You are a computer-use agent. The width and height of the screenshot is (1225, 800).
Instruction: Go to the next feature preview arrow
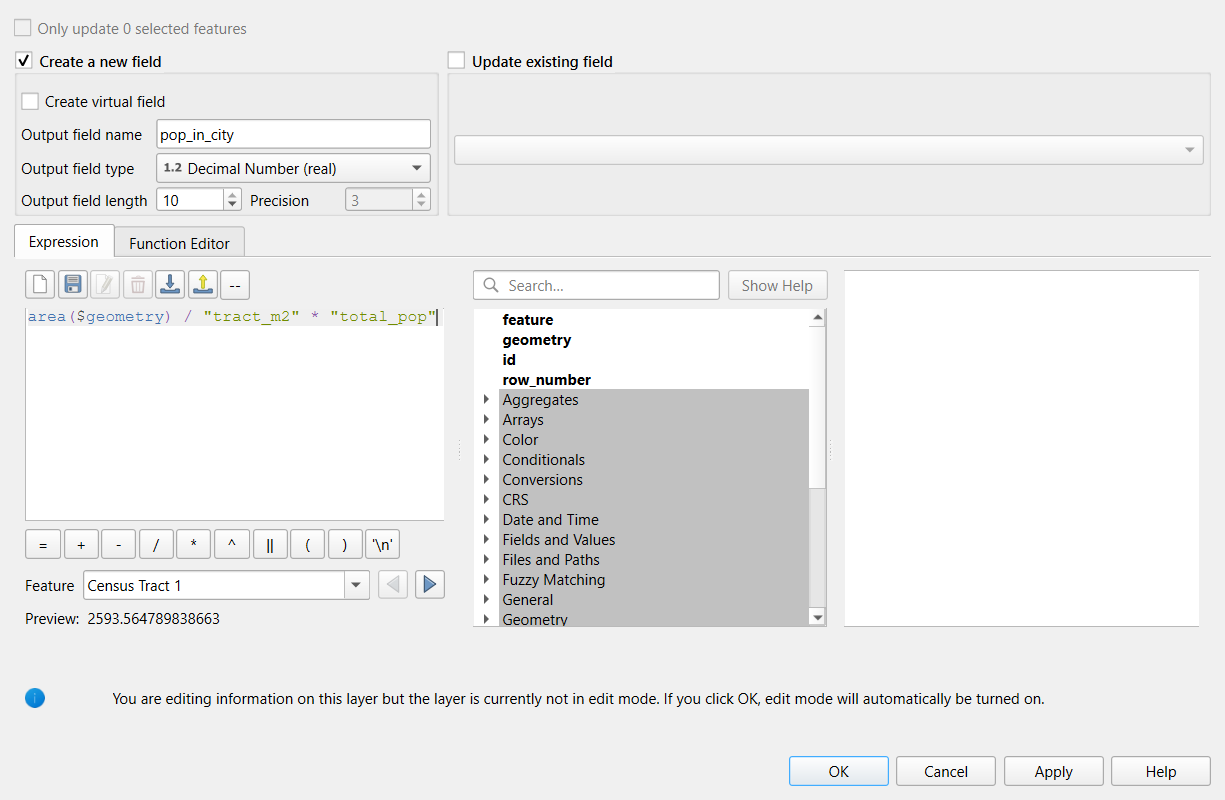tap(430, 585)
